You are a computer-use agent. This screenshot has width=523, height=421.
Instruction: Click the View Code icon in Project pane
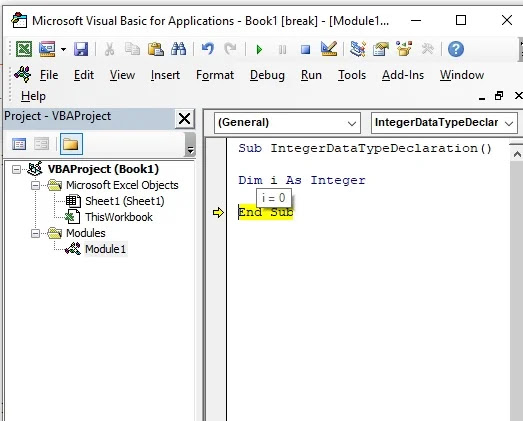19,144
